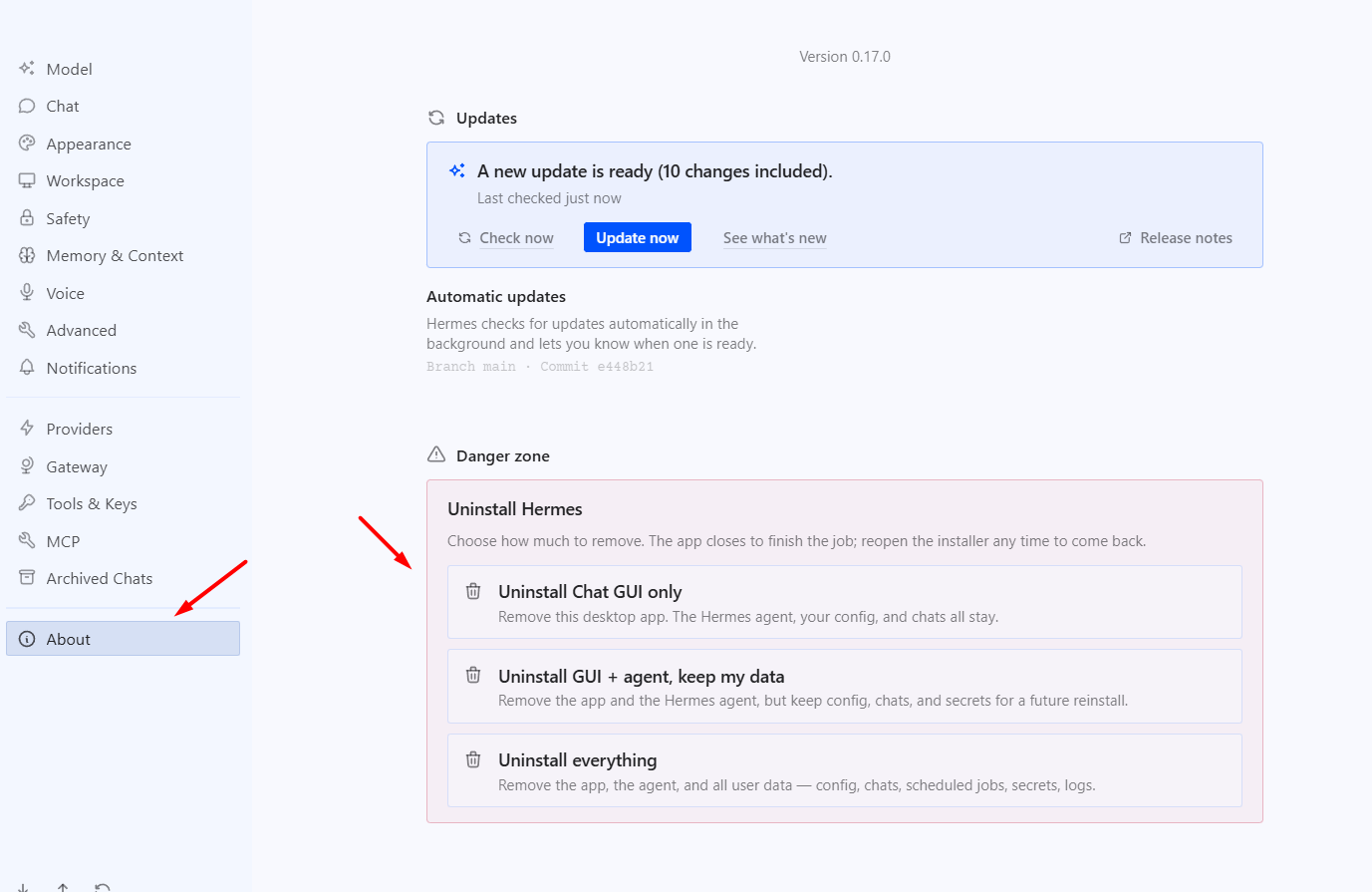Open the See what's new link
This screenshot has height=892, width=1372.
pos(775,238)
